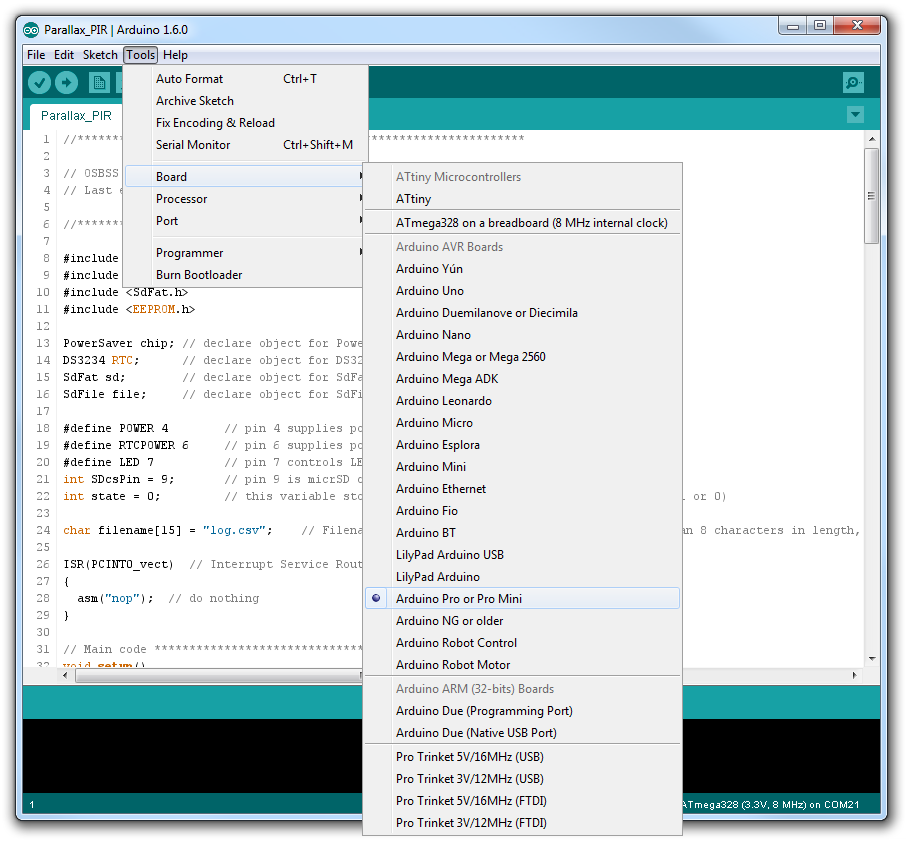Click the Verify checkmark toolbar icon
Screen dimensions: 910x844
coord(39,82)
